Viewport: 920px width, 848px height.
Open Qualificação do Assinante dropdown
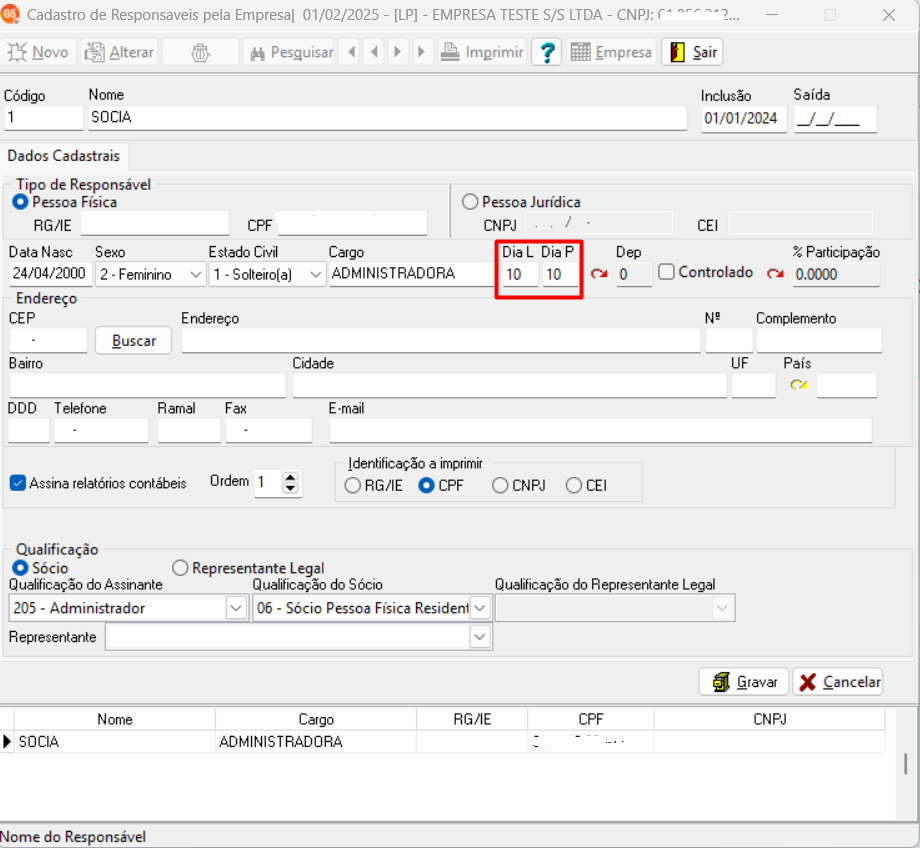[x=237, y=608]
